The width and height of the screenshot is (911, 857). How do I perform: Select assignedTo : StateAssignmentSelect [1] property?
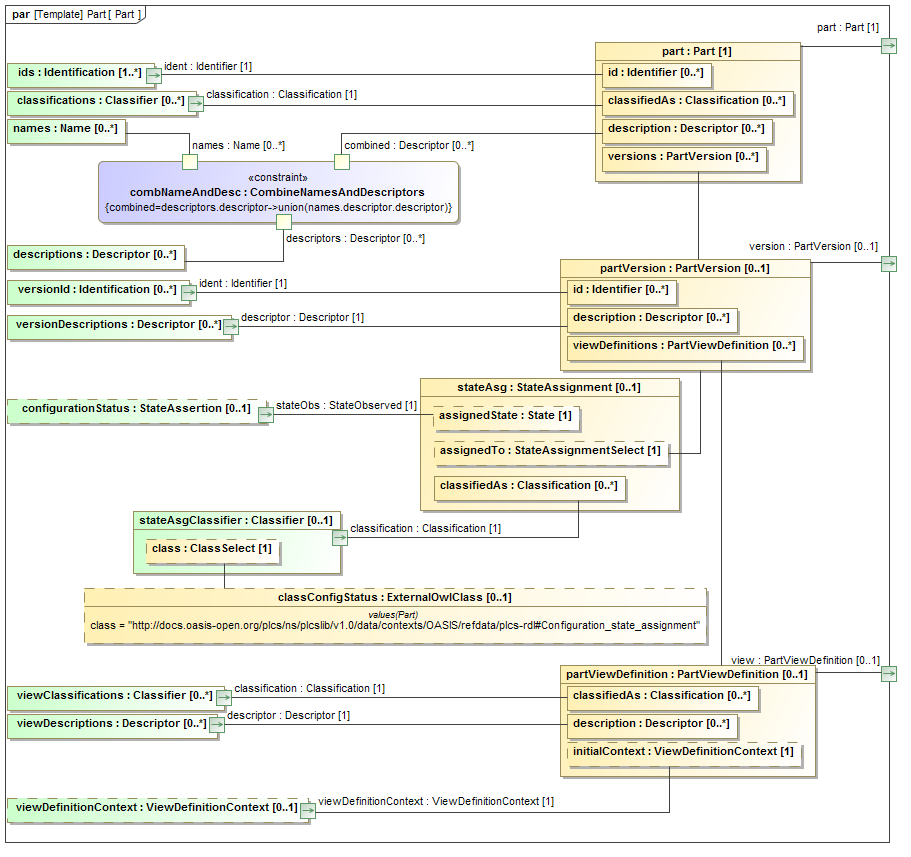[x=551, y=451]
